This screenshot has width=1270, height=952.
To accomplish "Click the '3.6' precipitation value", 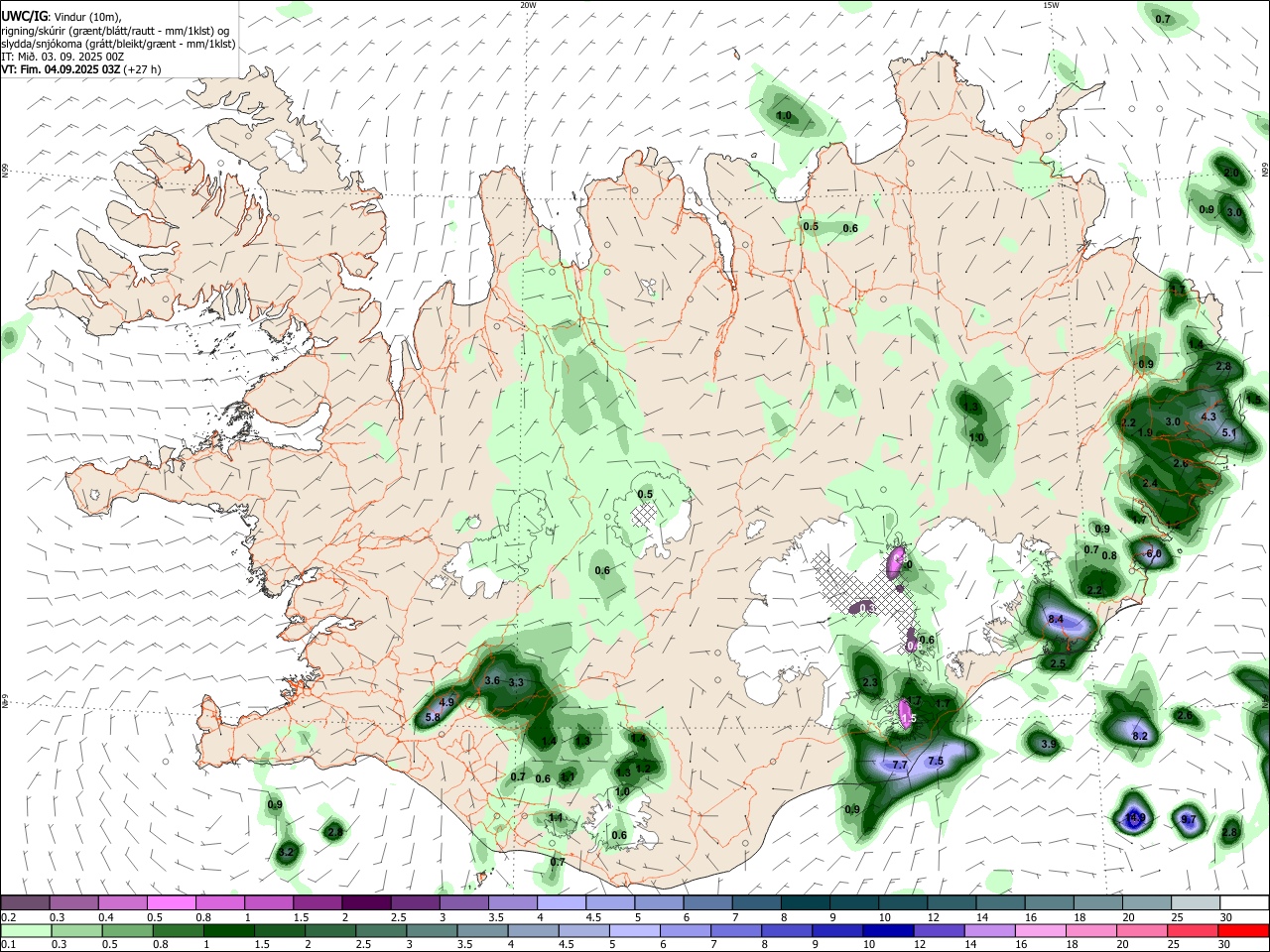I will tap(492, 680).
